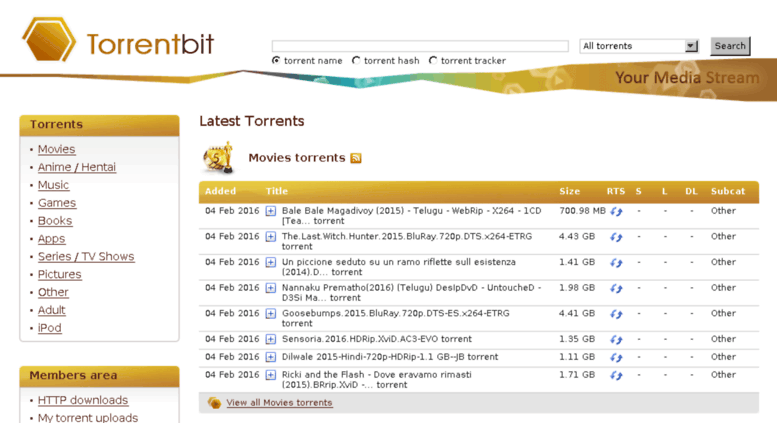This screenshot has height=423, width=777.
Task: Refresh tracker stats for Nannaku Prematho
Action: point(616,289)
